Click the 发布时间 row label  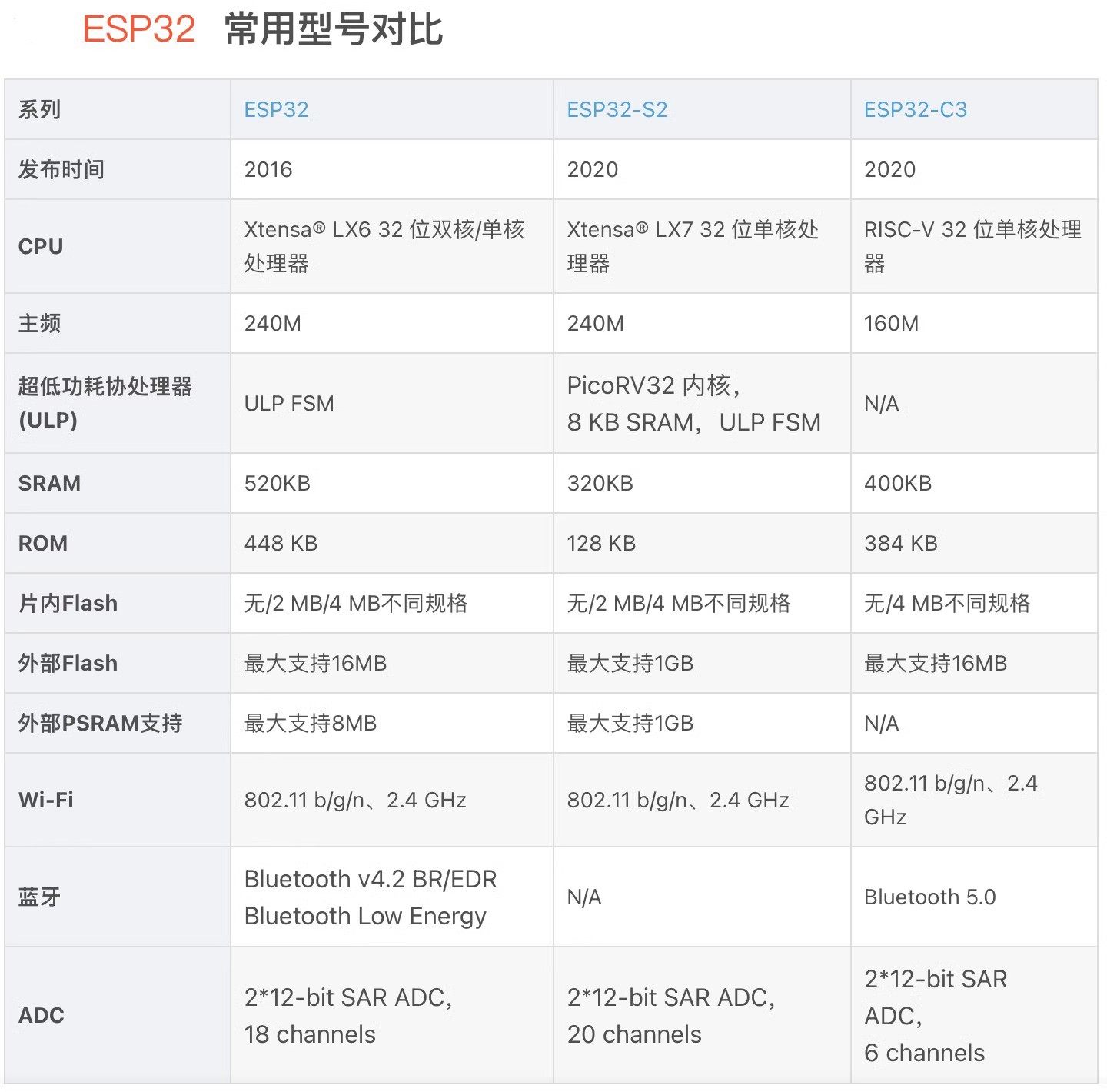pyautogui.click(x=58, y=169)
